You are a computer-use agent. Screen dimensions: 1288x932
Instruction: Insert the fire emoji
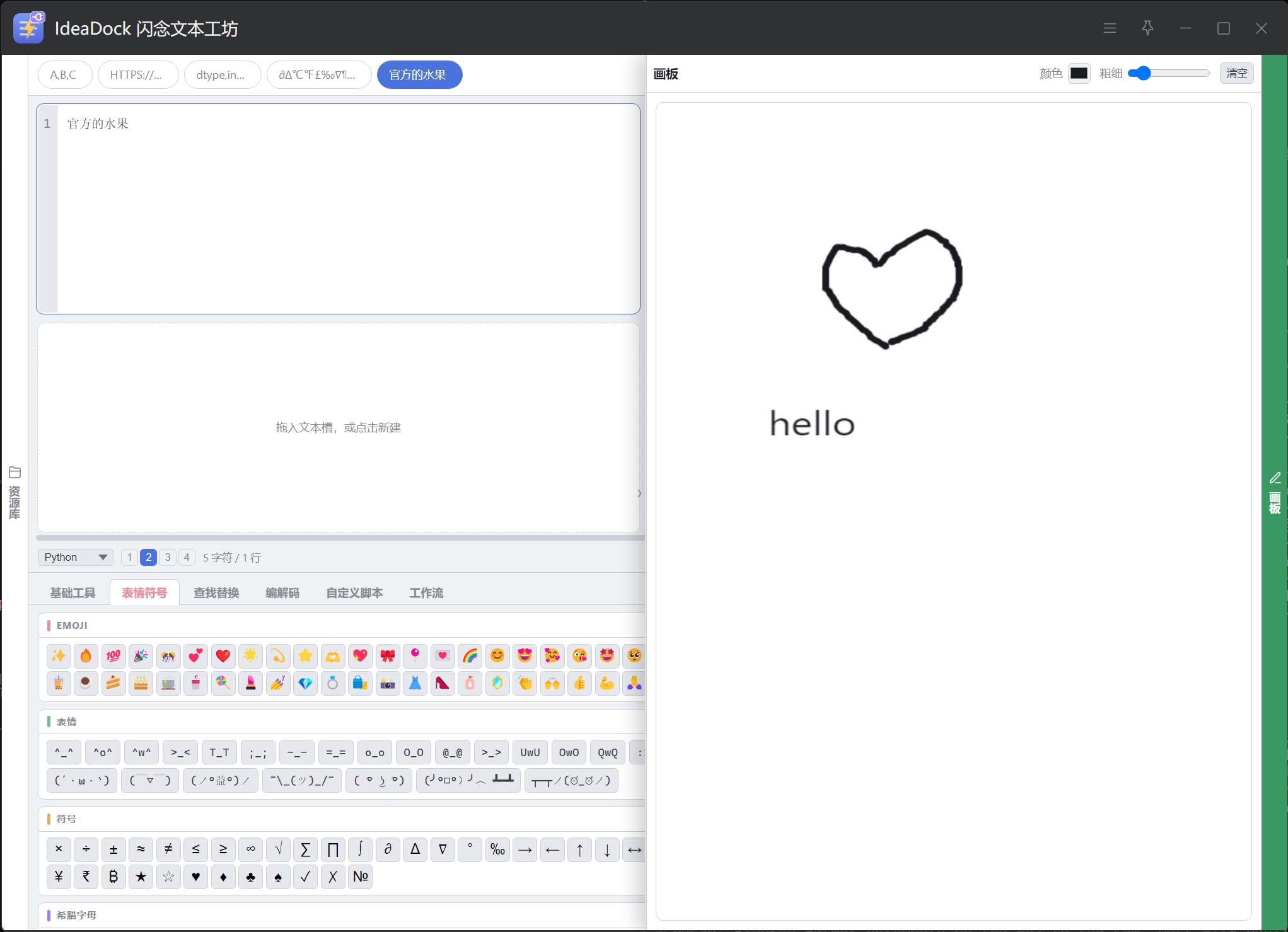[86, 656]
